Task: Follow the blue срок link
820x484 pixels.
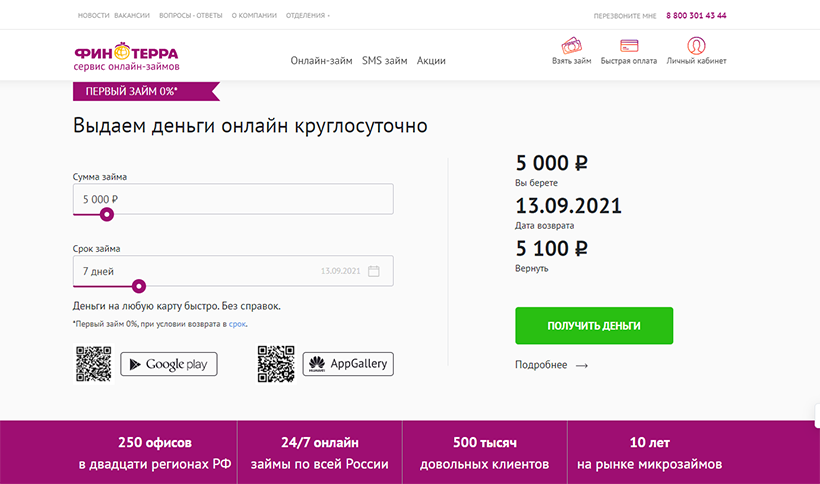Action: coord(237,324)
